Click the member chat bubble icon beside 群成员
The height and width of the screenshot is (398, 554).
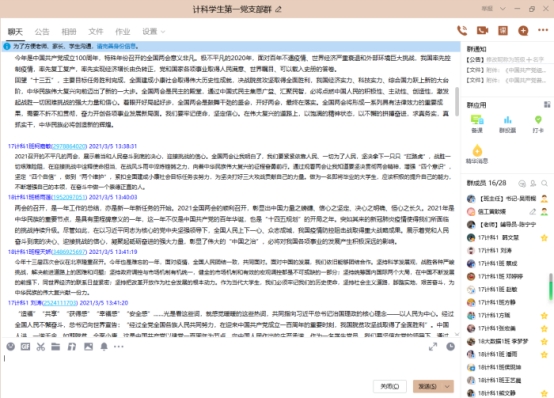(x=522, y=183)
